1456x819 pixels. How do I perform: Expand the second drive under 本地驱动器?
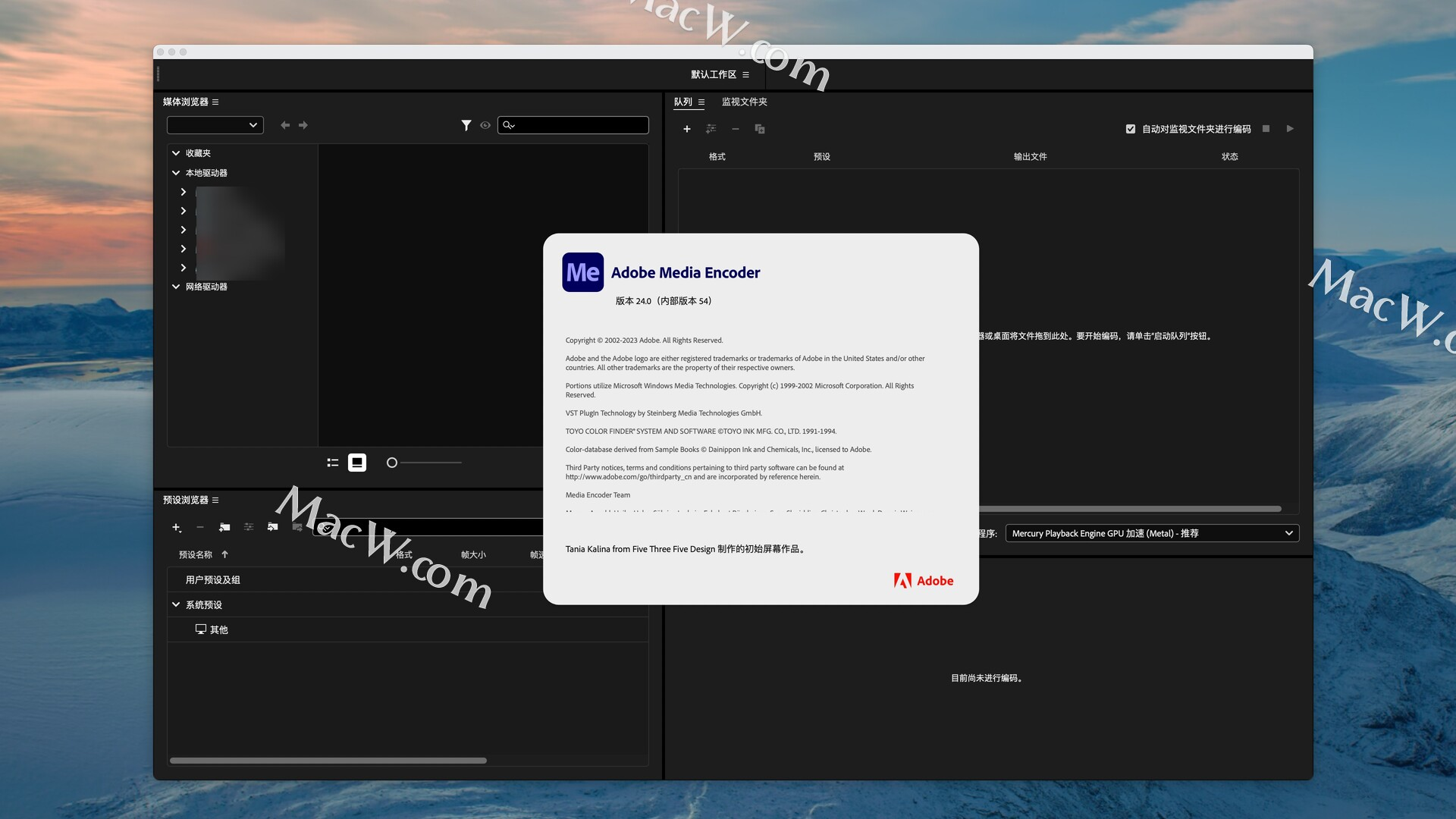click(x=183, y=211)
